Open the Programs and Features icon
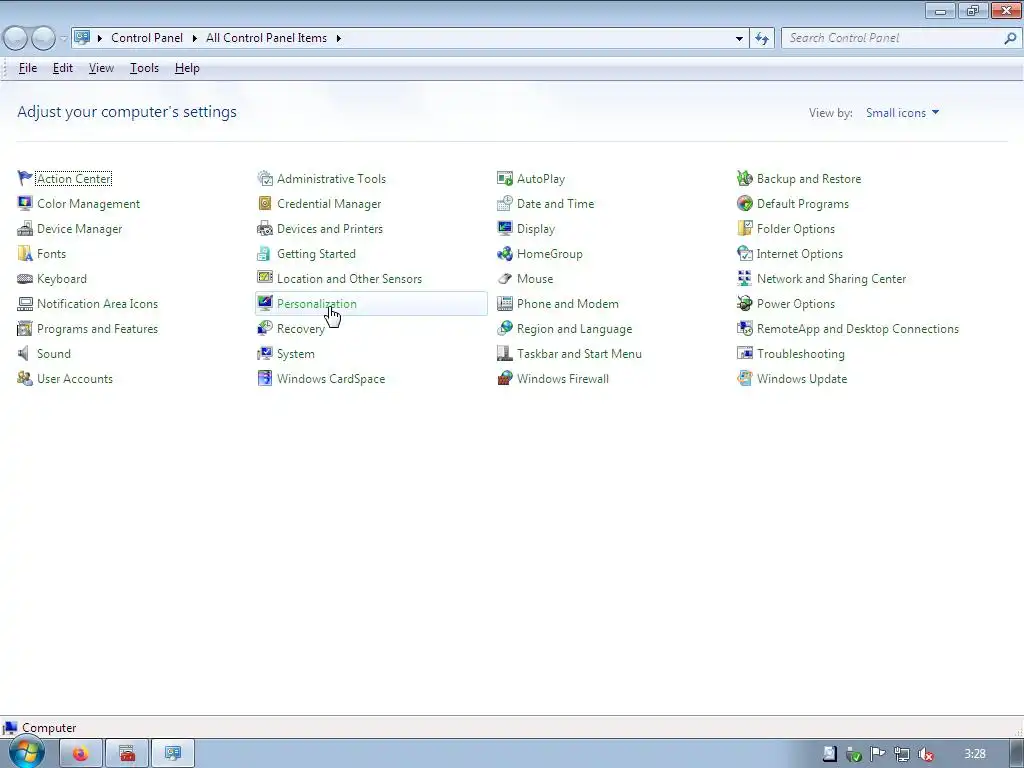The height and width of the screenshot is (768, 1024). point(25,328)
